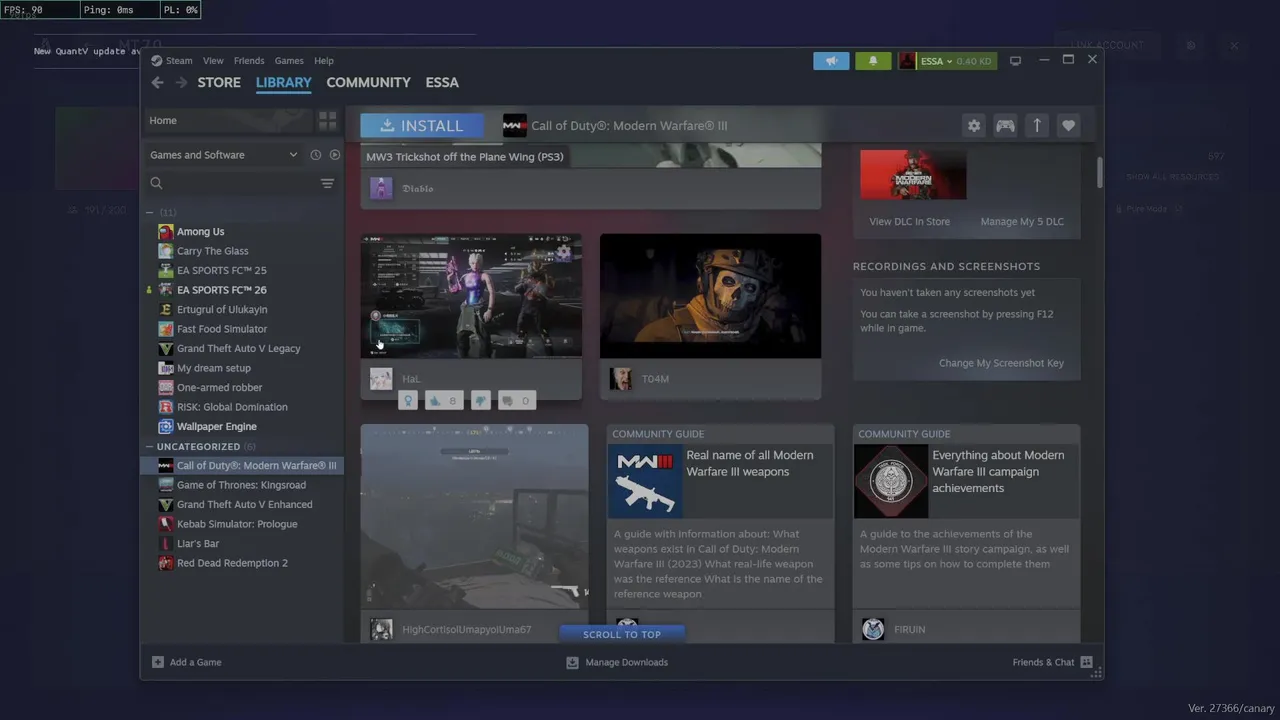Image resolution: width=1280 pixels, height=720 pixels.
Task: Open advanced filter options icon
Action: 327,183
